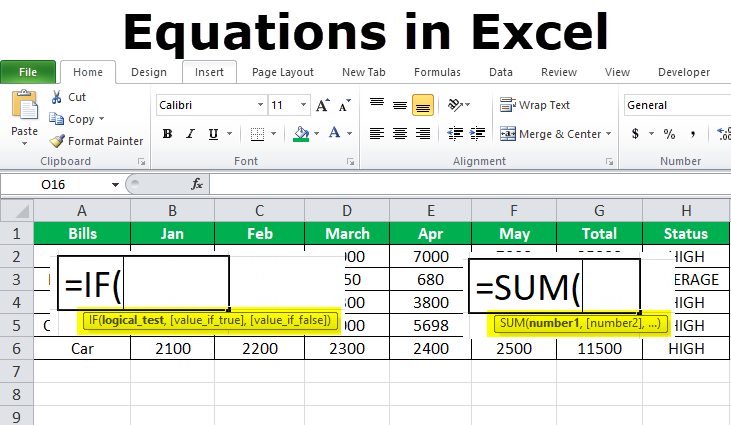Click the Fill Color paint bucket
Viewport: 731px width, 425px height.
pos(301,134)
